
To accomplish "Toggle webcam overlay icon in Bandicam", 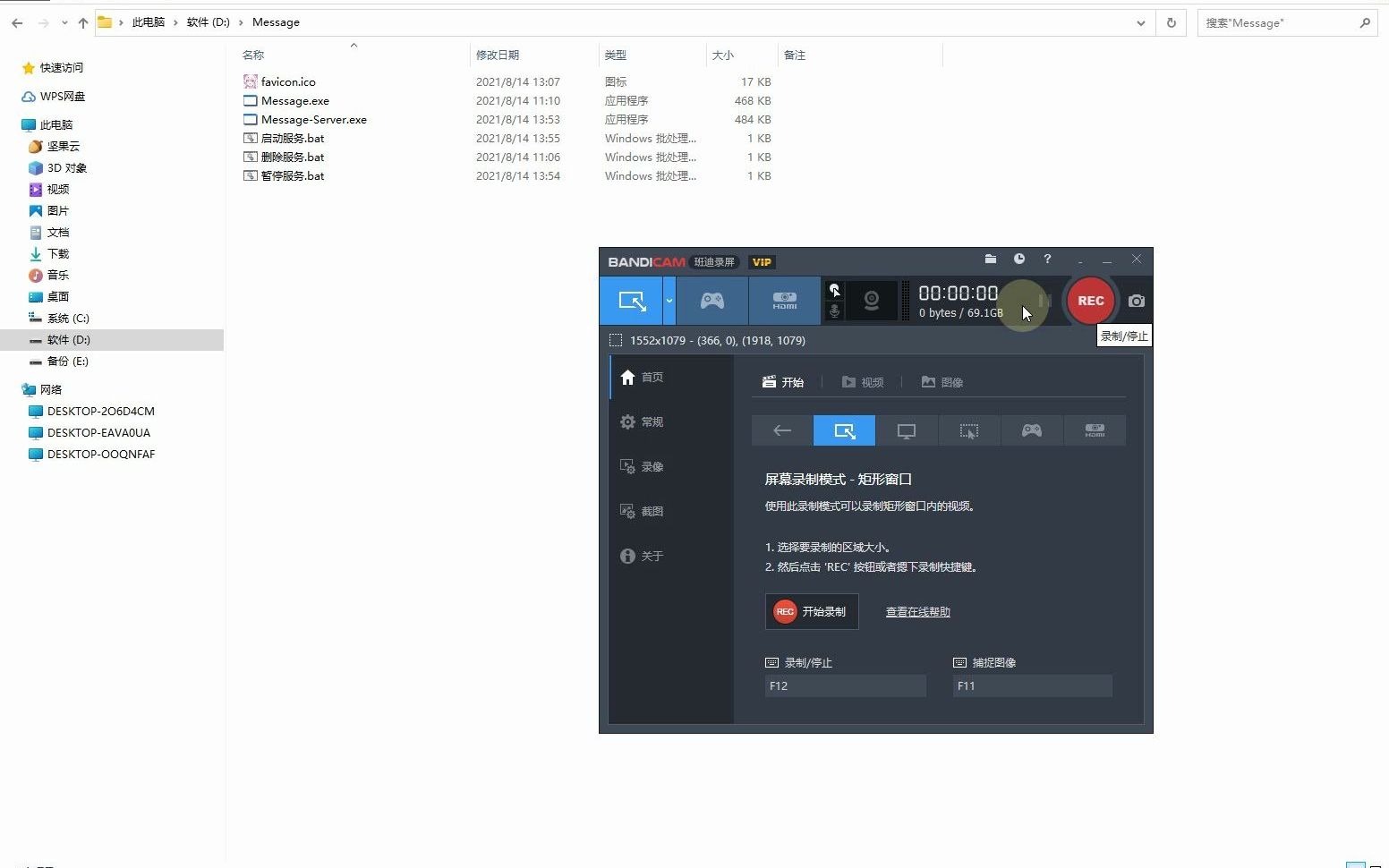I will (871, 301).
